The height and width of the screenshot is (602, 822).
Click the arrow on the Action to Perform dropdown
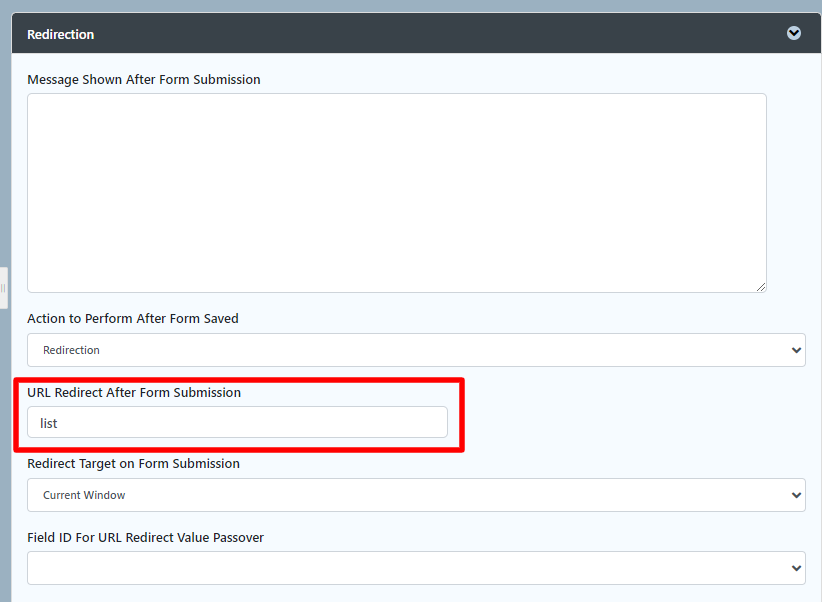[796, 350]
